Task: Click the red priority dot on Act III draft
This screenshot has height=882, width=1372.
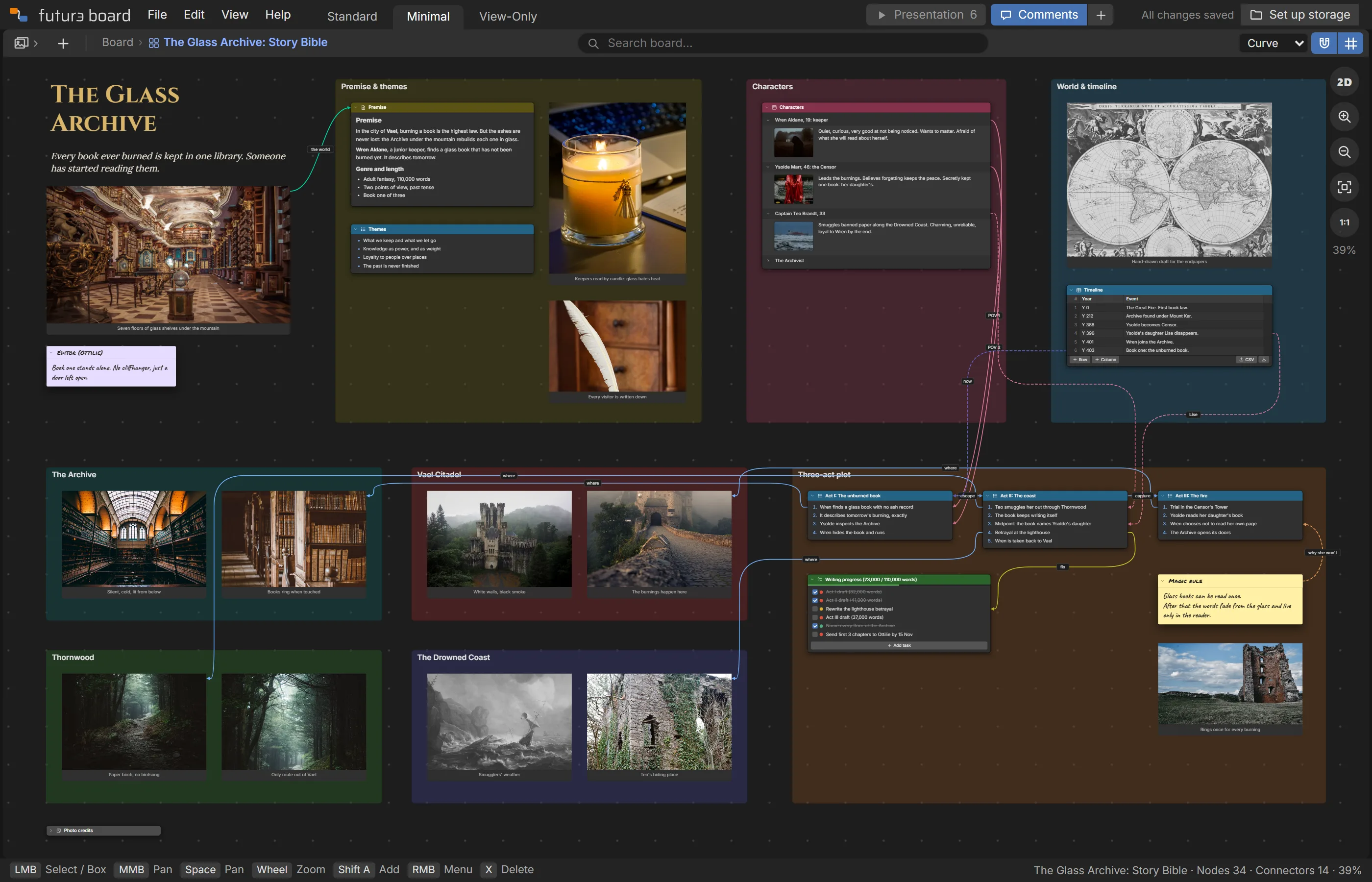Action: [x=821, y=617]
